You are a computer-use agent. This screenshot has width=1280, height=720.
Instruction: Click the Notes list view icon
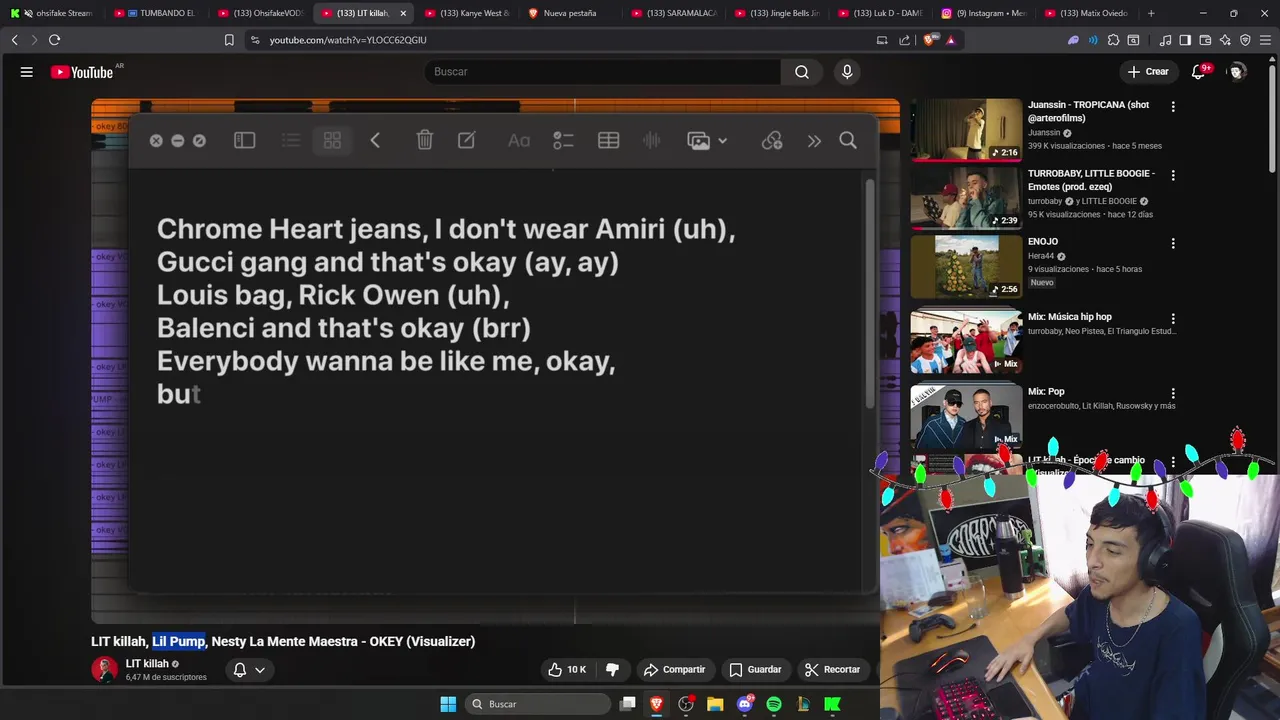point(291,141)
